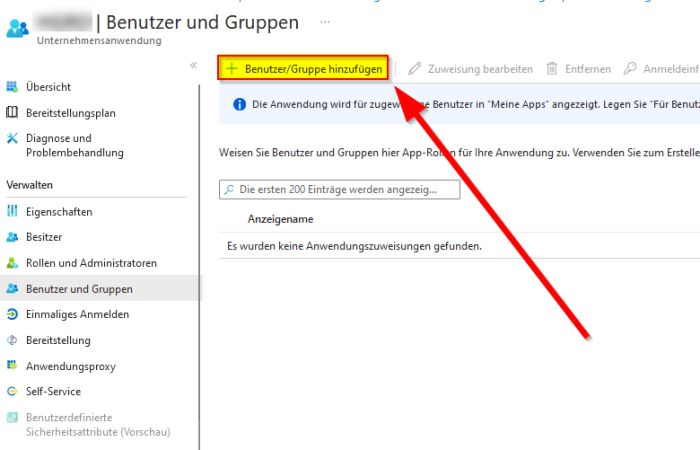Click the Anwendungsproxy icon
The height and width of the screenshot is (450, 700).
[x=12, y=366]
